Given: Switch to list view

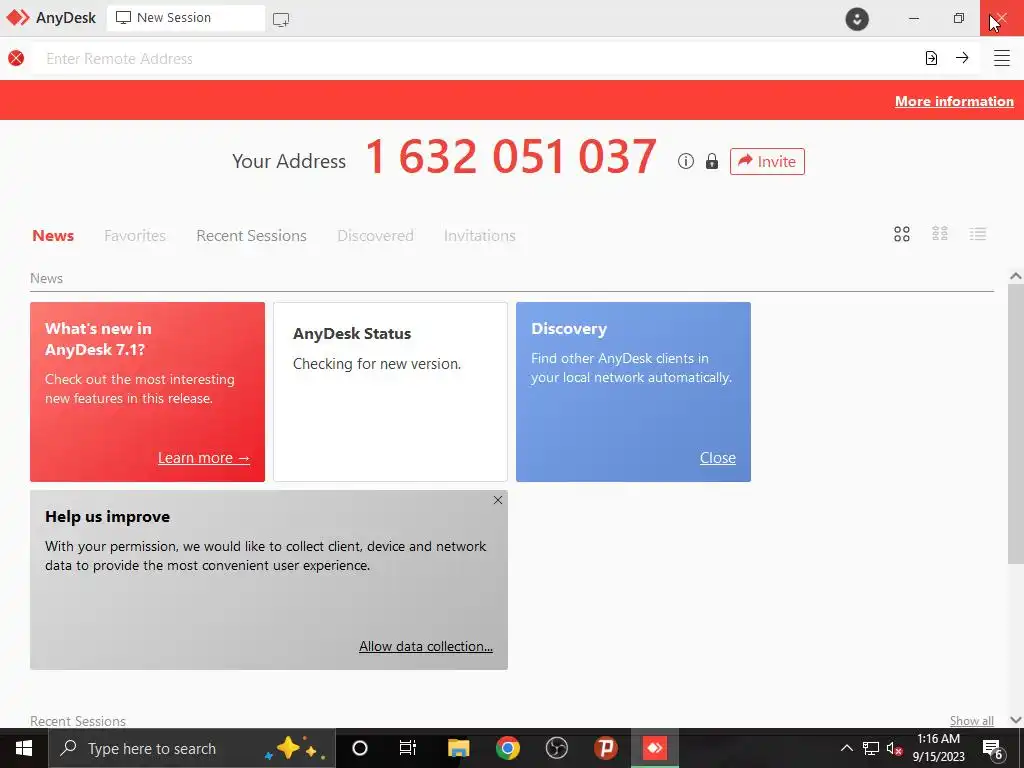Looking at the screenshot, I should [978, 234].
